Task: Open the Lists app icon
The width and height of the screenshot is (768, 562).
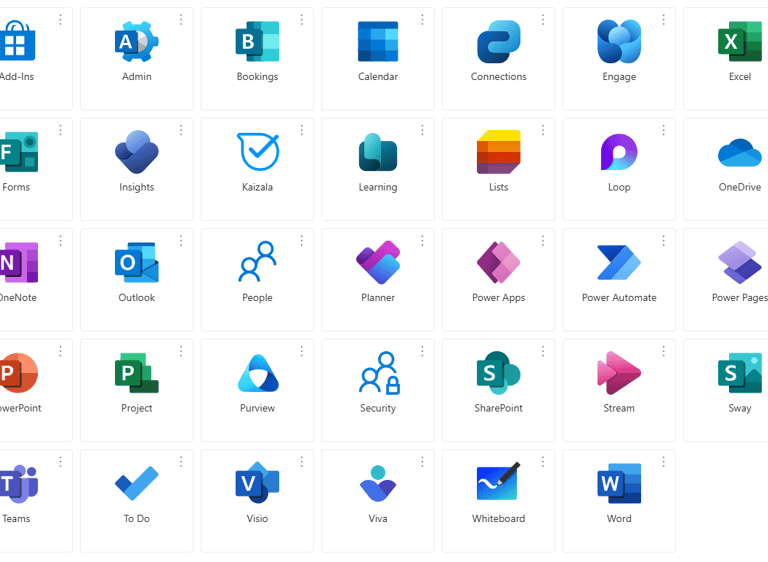Action: (499, 152)
